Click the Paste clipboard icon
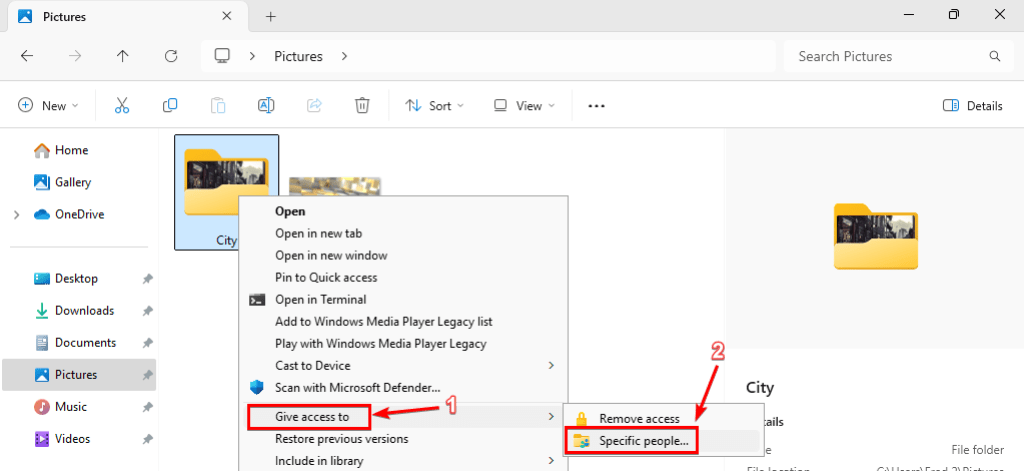 [218, 105]
